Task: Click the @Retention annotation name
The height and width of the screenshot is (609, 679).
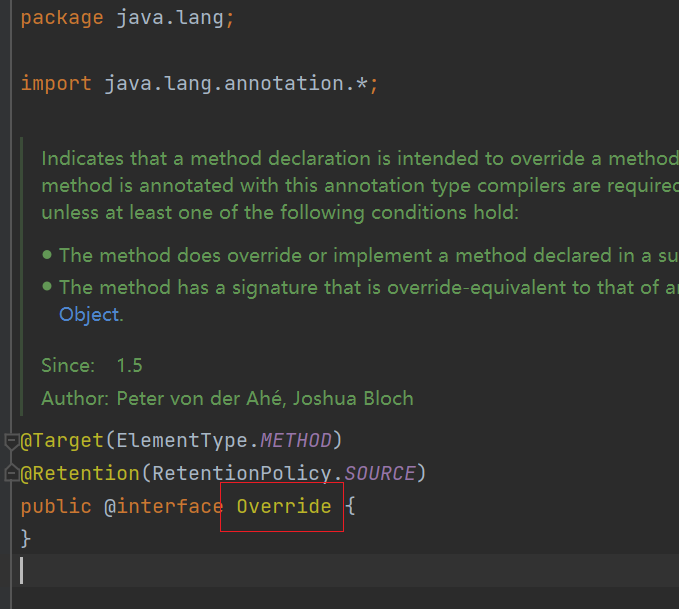Action: click(78, 473)
